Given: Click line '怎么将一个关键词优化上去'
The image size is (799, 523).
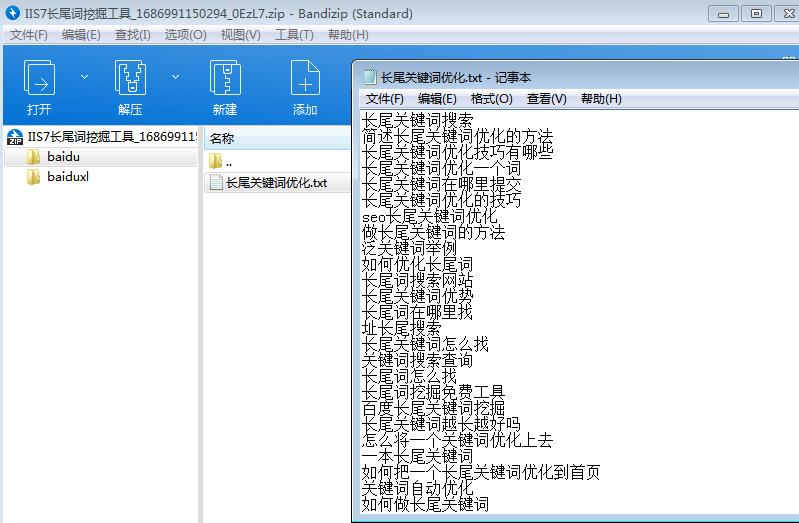Looking at the screenshot, I should click(x=457, y=440).
